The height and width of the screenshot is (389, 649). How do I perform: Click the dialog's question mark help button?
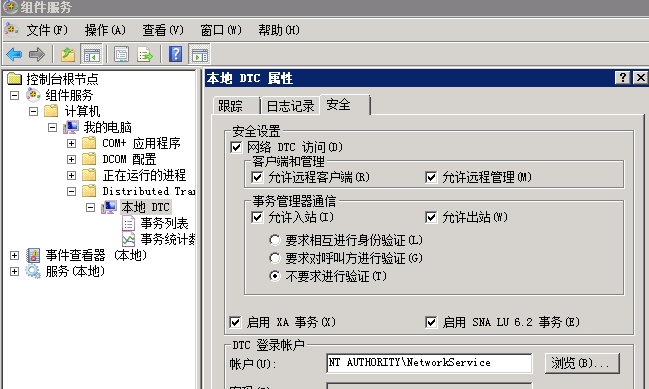tap(623, 77)
